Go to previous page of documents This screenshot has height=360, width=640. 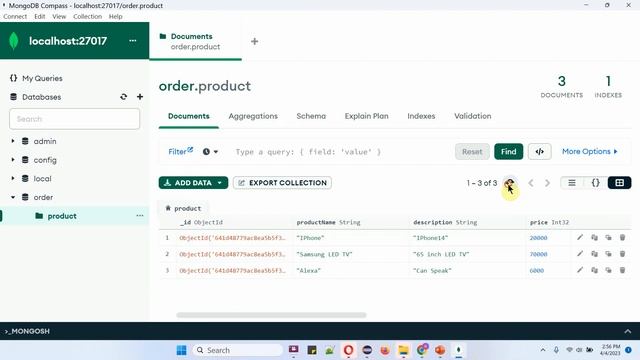531,183
